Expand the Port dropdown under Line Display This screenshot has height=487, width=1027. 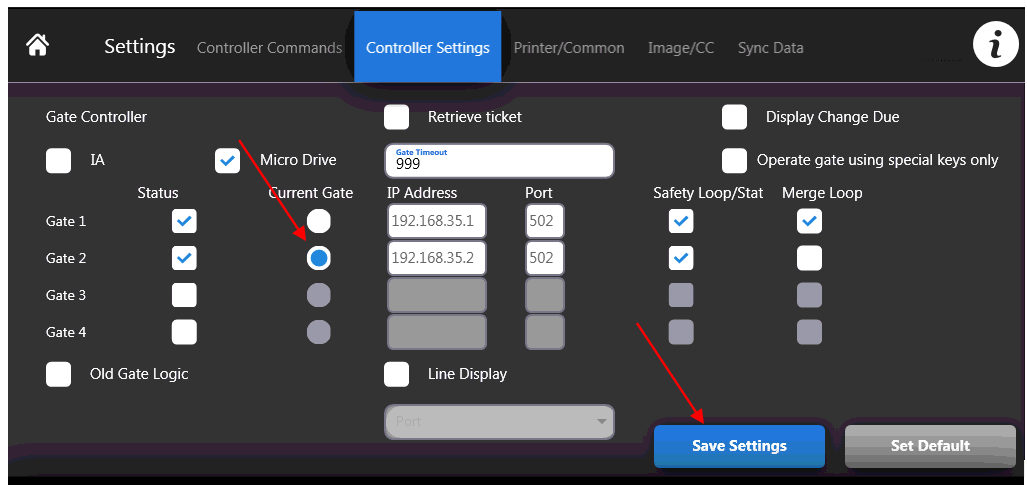click(499, 422)
